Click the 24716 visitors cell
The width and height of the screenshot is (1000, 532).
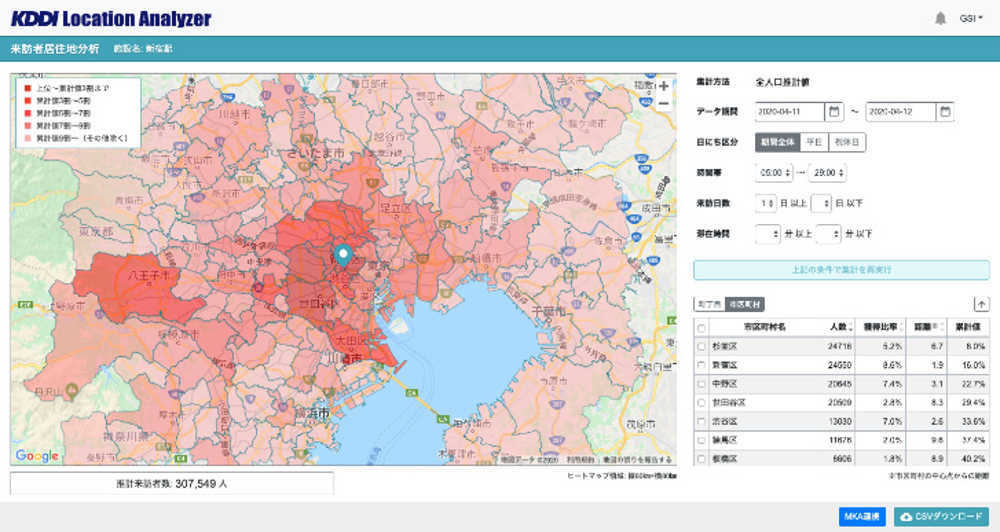pyautogui.click(x=839, y=346)
